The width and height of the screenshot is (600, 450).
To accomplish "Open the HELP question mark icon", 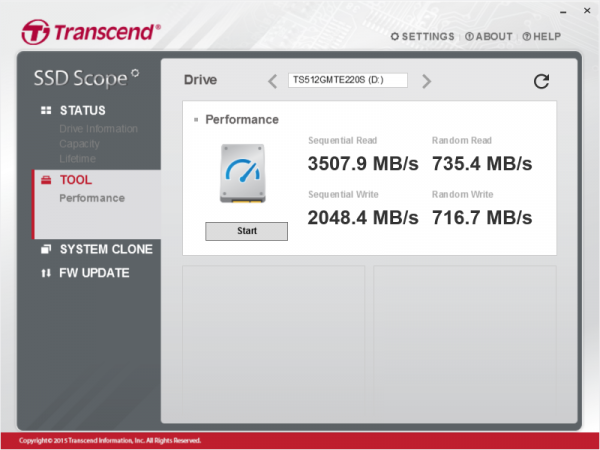I will pyautogui.click(x=526, y=37).
